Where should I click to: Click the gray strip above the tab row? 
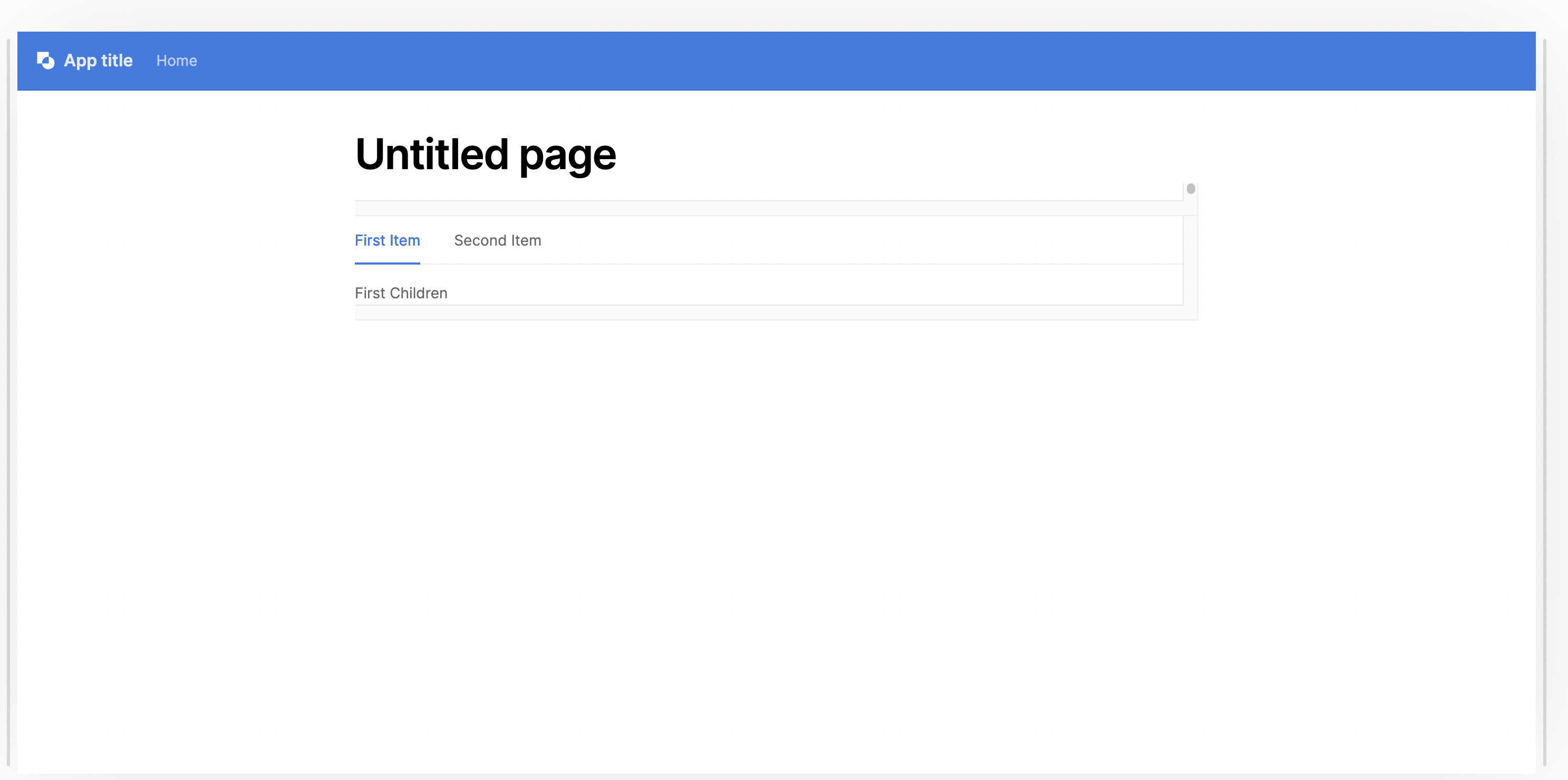click(767, 208)
